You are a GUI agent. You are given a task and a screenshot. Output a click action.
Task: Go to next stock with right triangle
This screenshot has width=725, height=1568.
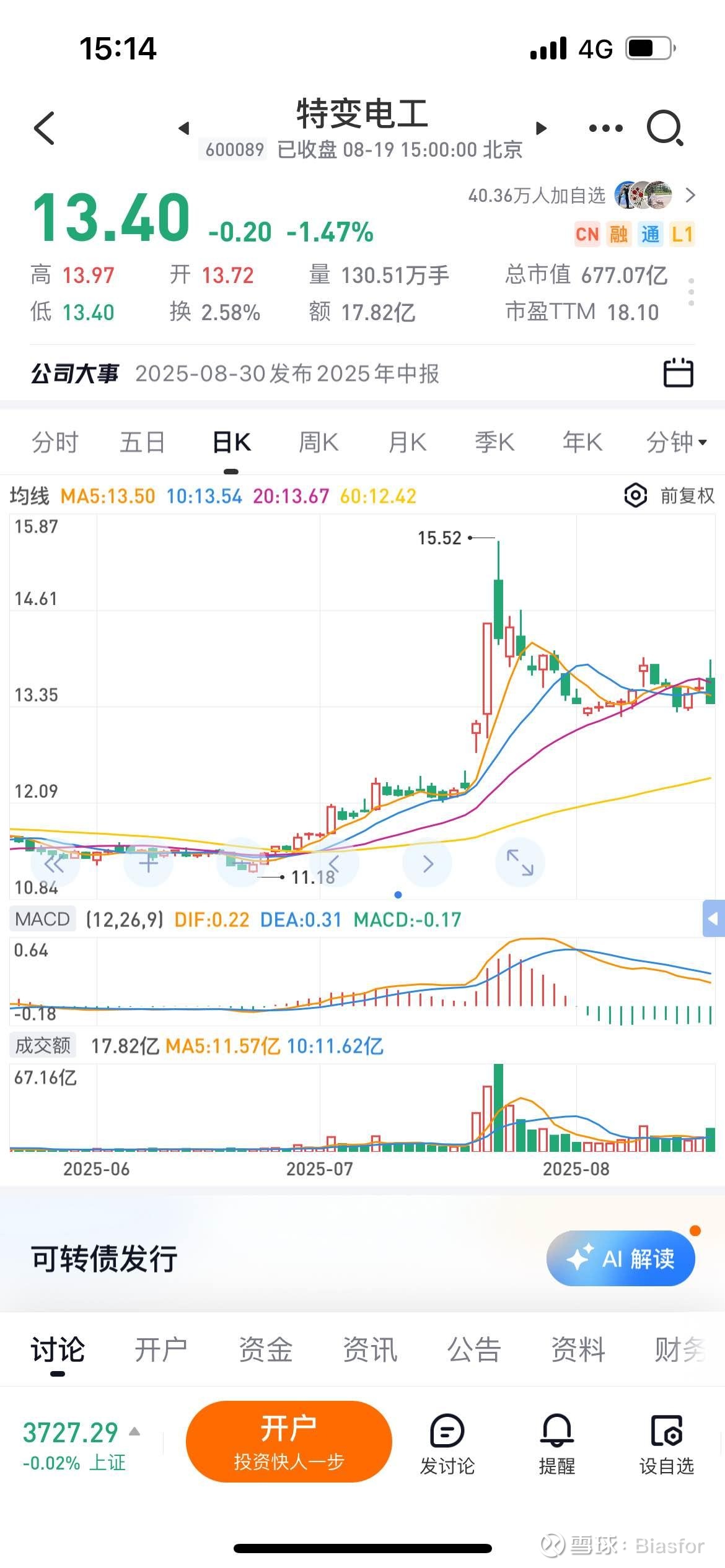[x=542, y=128]
